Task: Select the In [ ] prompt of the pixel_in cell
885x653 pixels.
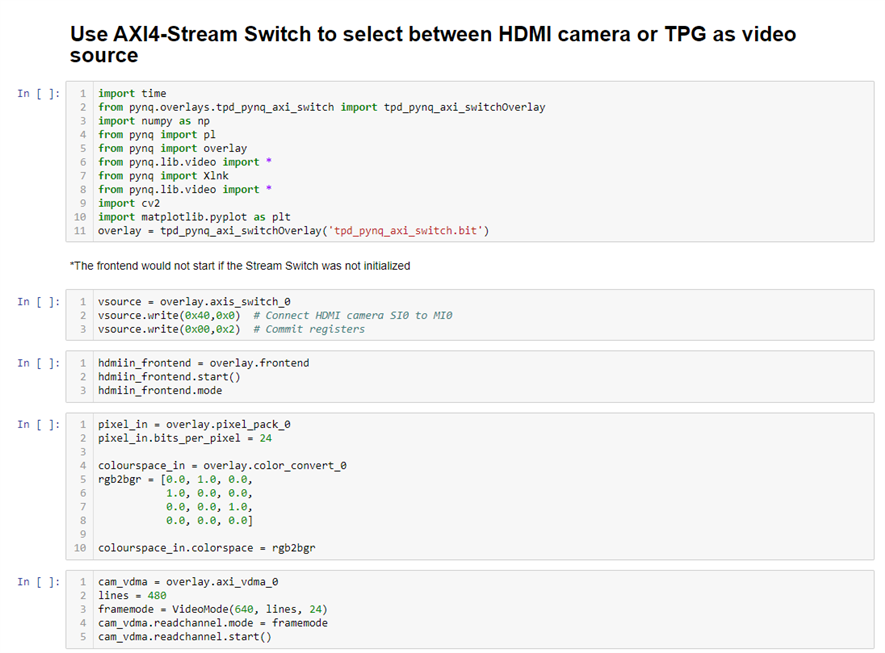Action: click(x=38, y=424)
